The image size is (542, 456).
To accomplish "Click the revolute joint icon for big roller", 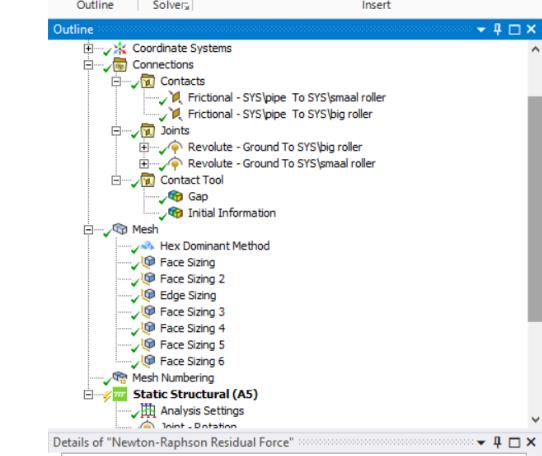I will pos(175,147).
